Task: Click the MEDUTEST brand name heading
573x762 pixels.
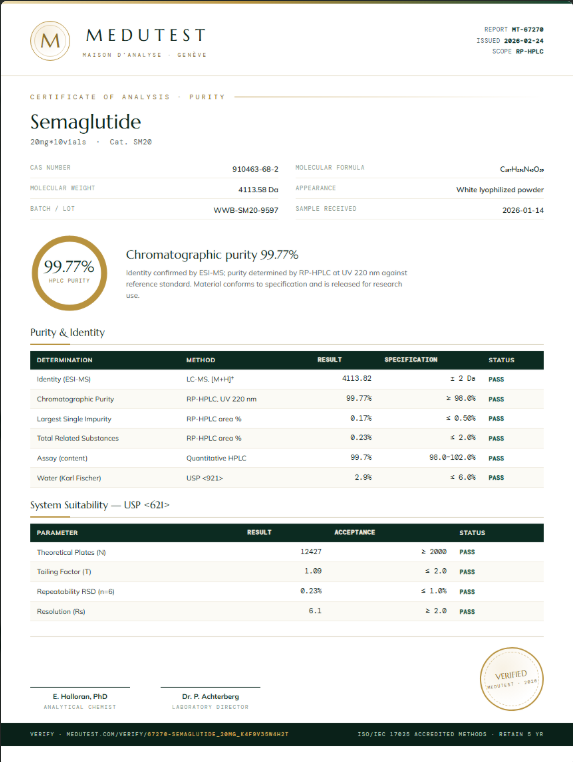Action: (146, 35)
